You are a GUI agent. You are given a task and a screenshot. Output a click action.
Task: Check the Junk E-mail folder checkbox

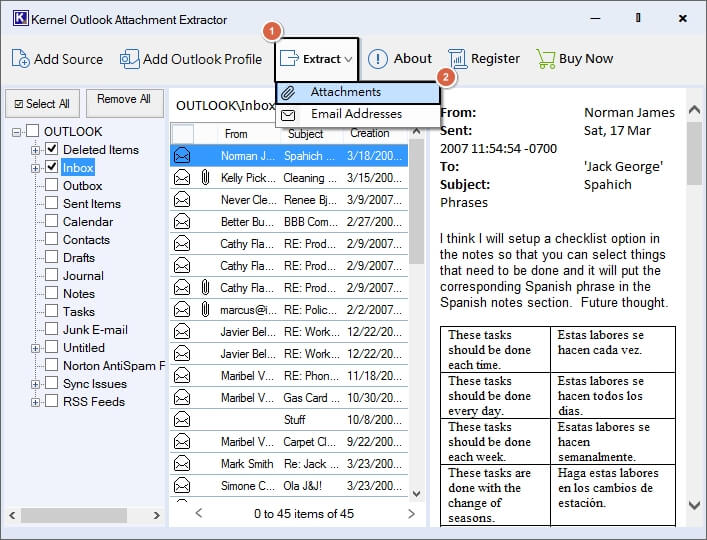[x=52, y=329]
